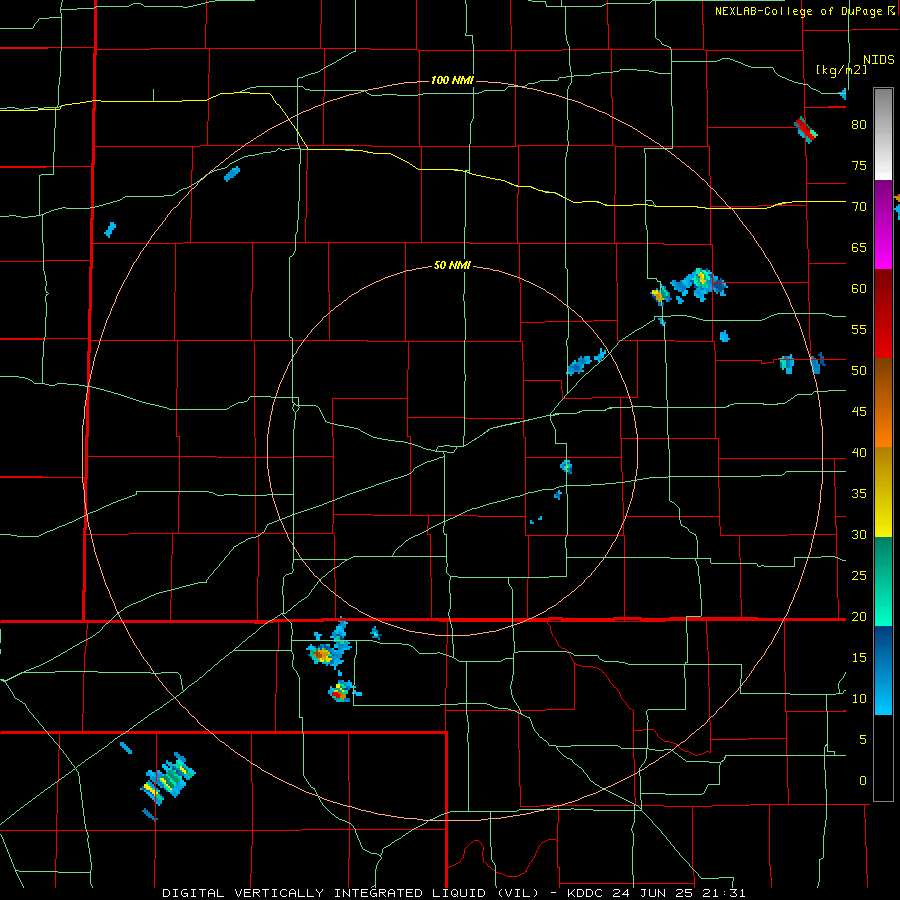Click the 15 value on the scale
Image resolution: width=900 pixels, height=900 pixels.
point(859,658)
